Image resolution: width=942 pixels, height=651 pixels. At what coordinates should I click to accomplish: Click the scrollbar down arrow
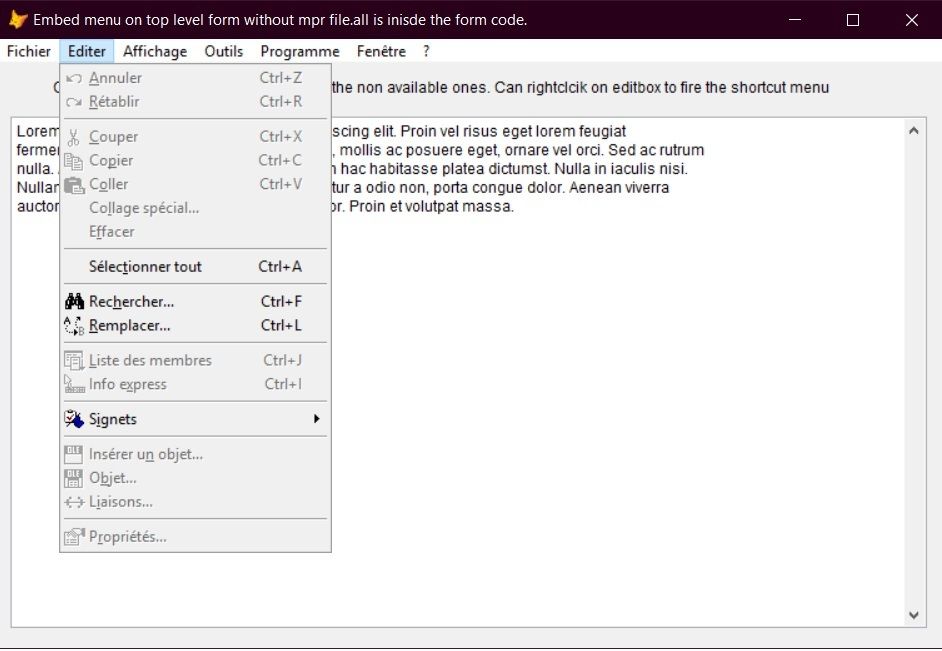912,615
